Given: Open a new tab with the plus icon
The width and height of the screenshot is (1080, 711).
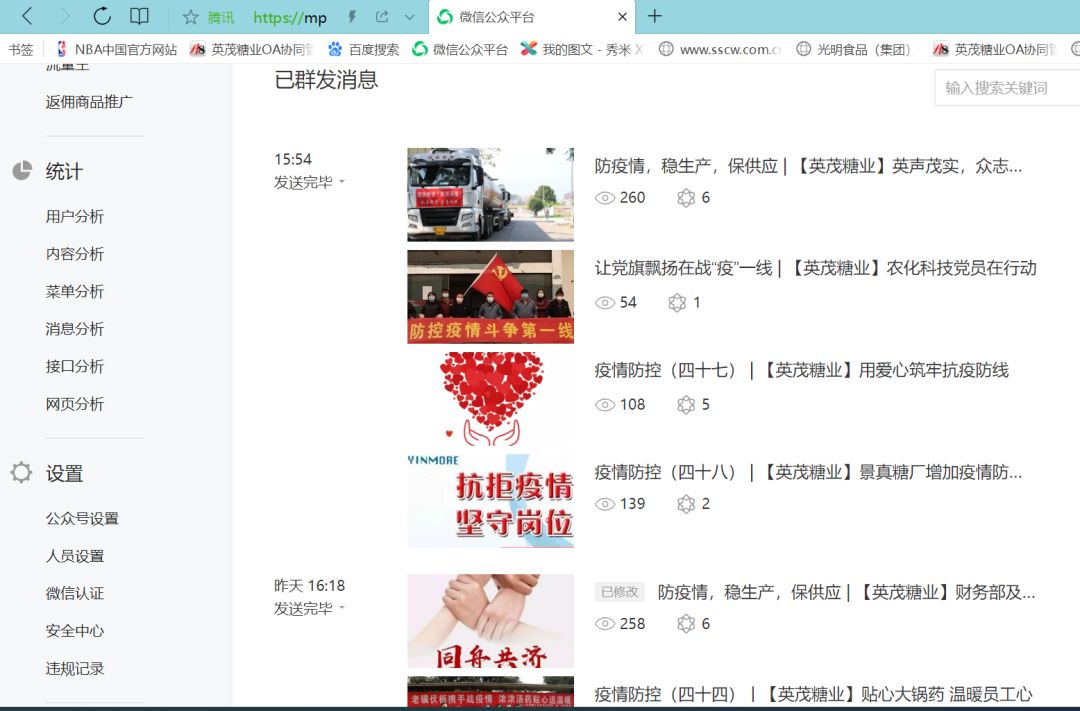Looking at the screenshot, I should 655,16.
